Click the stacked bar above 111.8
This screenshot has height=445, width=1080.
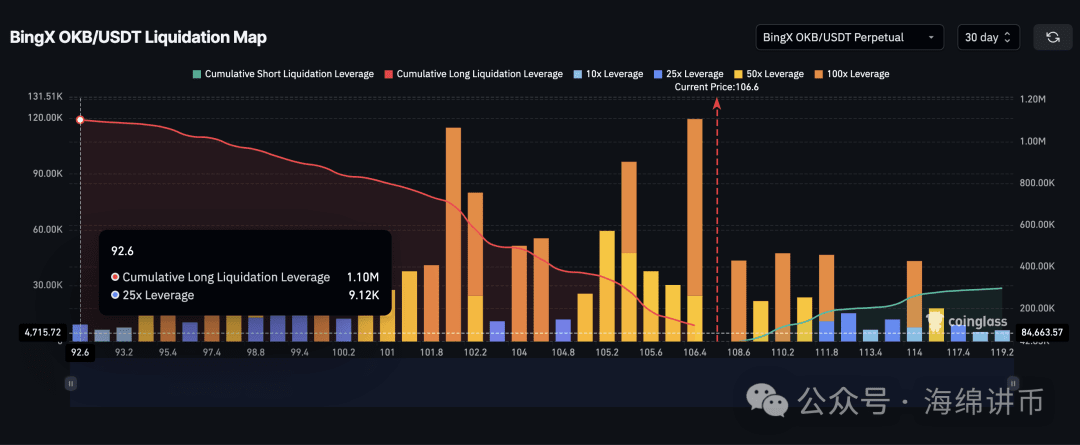(827, 298)
